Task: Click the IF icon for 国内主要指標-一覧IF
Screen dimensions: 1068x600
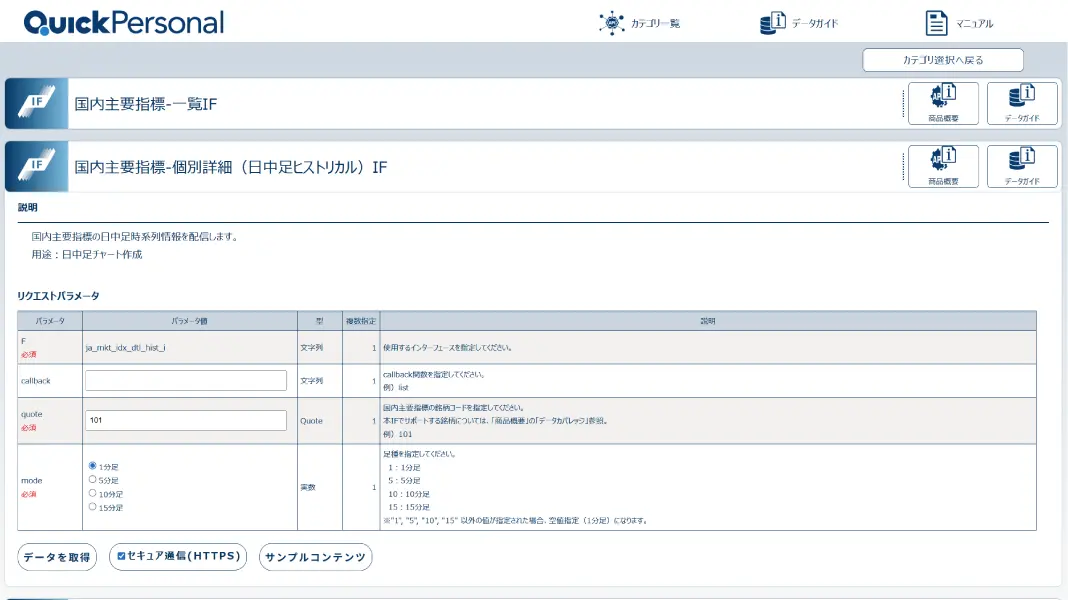Action: (37, 104)
